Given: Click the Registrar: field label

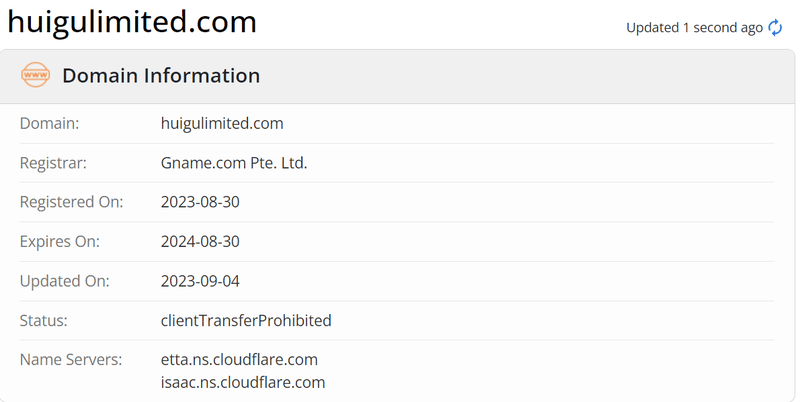Looking at the screenshot, I should click(x=53, y=163).
